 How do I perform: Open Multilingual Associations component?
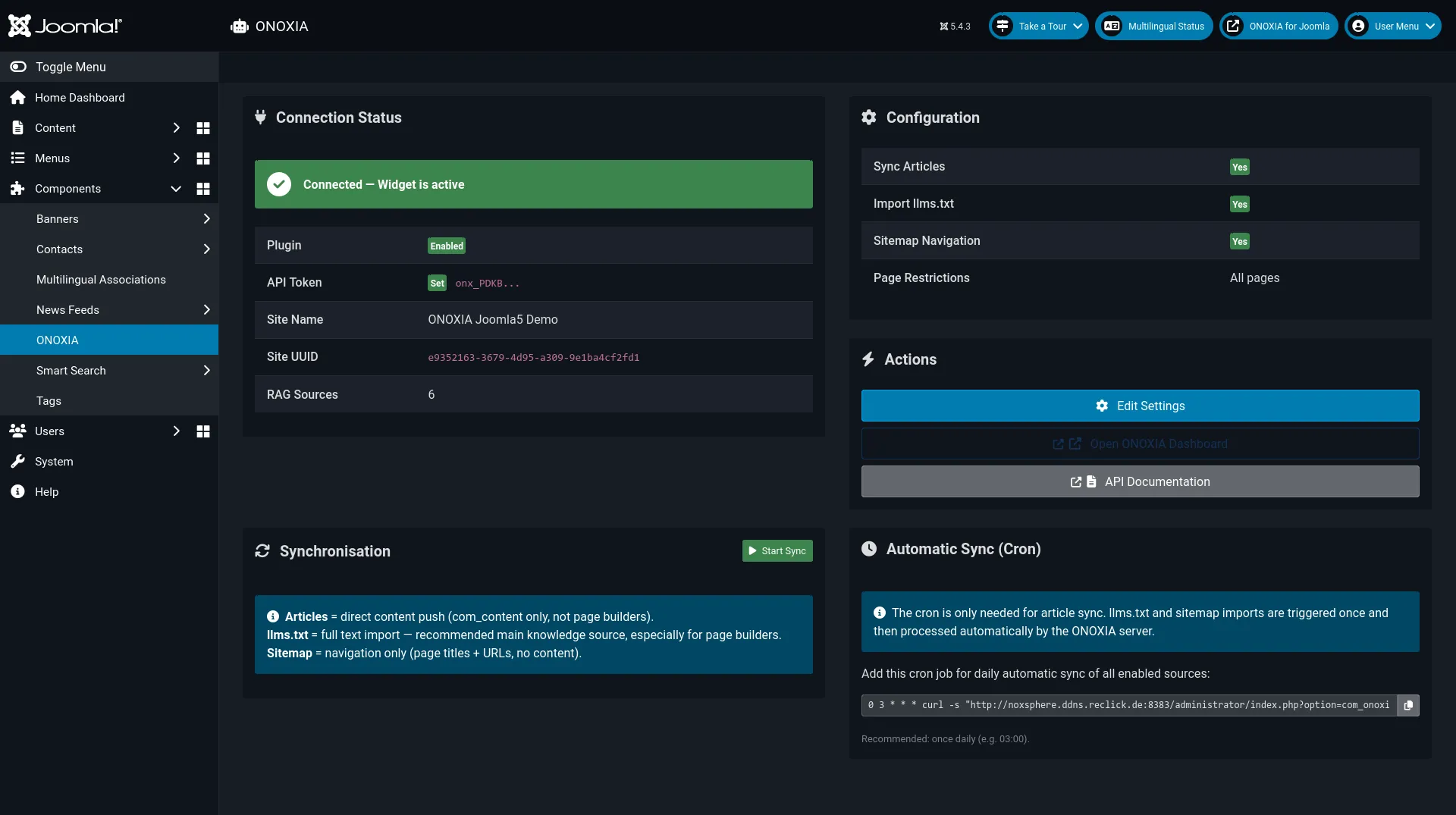pyautogui.click(x=109, y=280)
